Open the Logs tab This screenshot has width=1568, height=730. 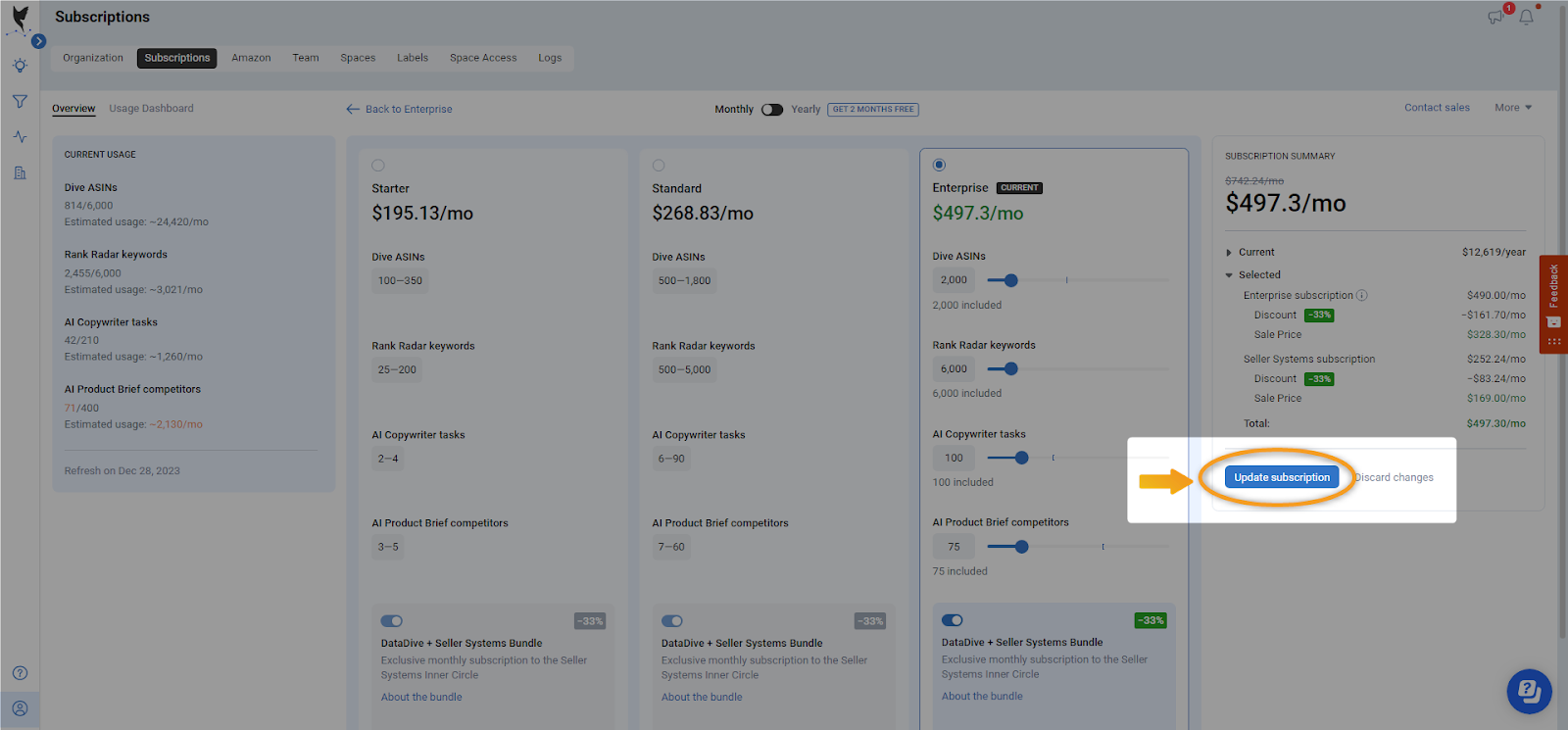tap(550, 58)
